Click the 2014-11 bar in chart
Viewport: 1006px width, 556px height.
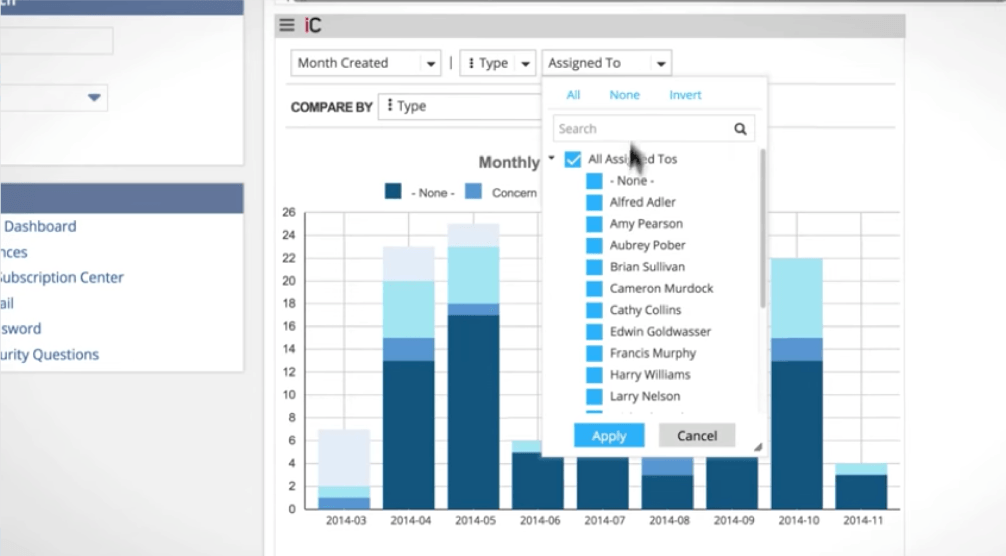[x=862, y=487]
